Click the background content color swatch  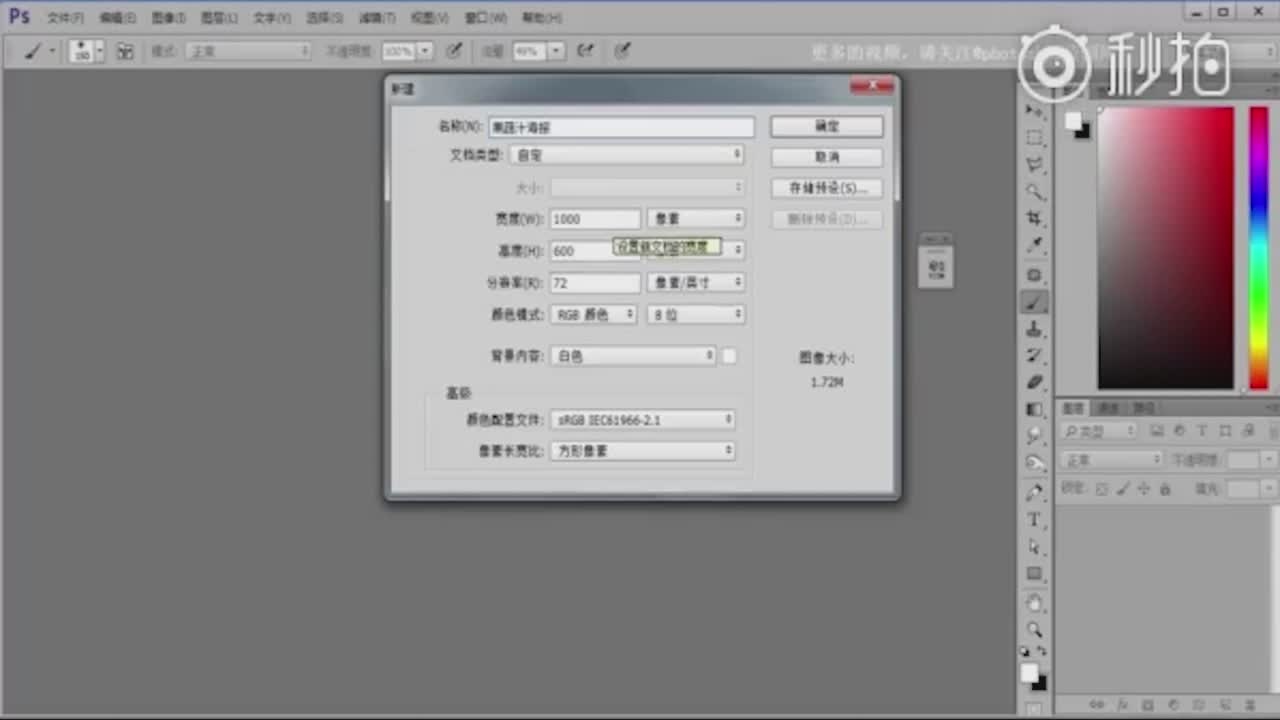pos(729,356)
